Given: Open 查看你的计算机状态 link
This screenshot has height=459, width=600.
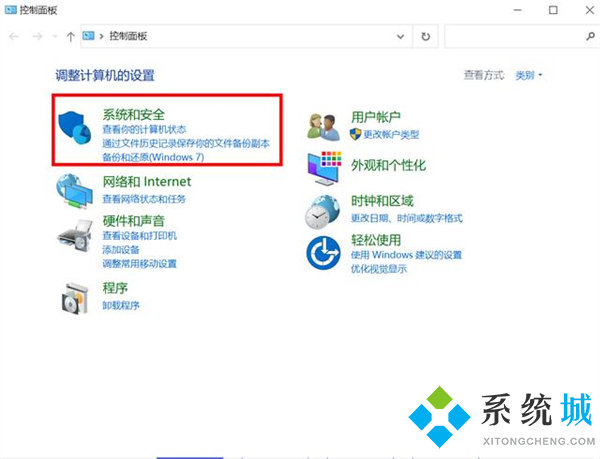Looking at the screenshot, I should coord(144,129).
